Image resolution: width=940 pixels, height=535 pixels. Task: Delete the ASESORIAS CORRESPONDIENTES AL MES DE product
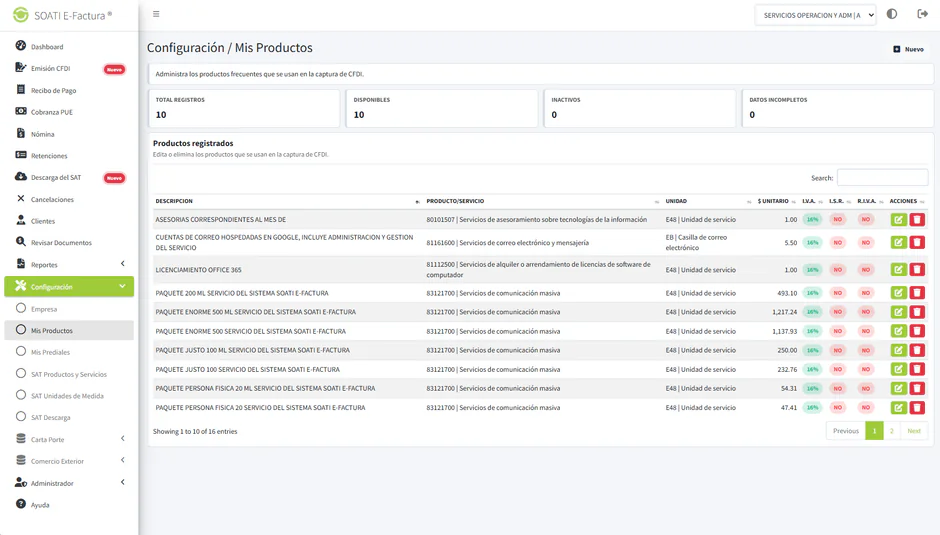point(917,220)
